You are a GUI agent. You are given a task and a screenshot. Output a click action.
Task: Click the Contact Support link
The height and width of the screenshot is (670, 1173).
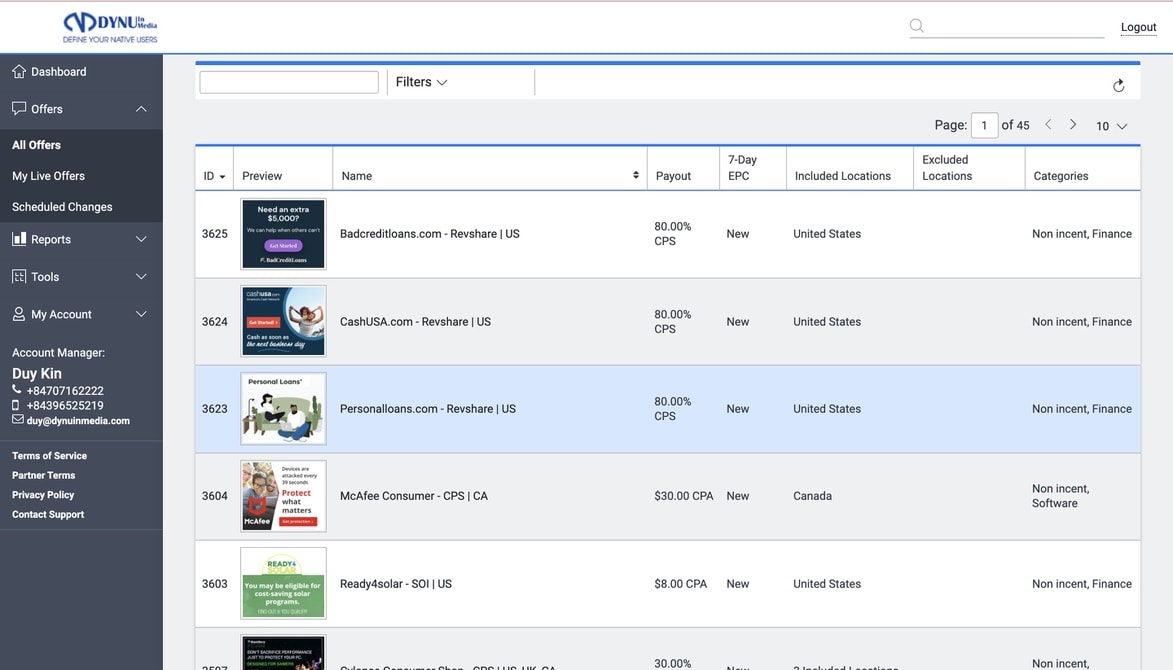(x=48, y=515)
